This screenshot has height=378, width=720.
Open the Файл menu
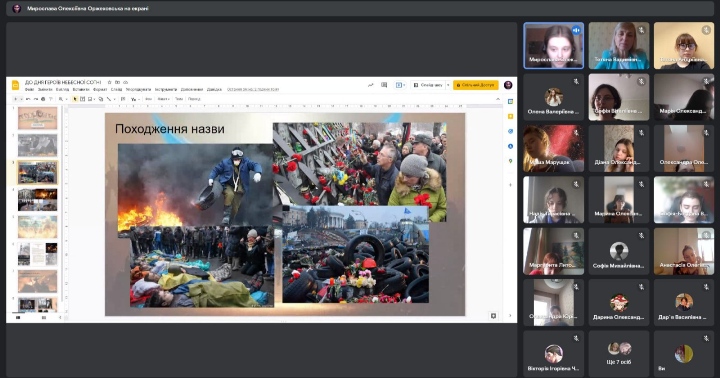pos(29,90)
